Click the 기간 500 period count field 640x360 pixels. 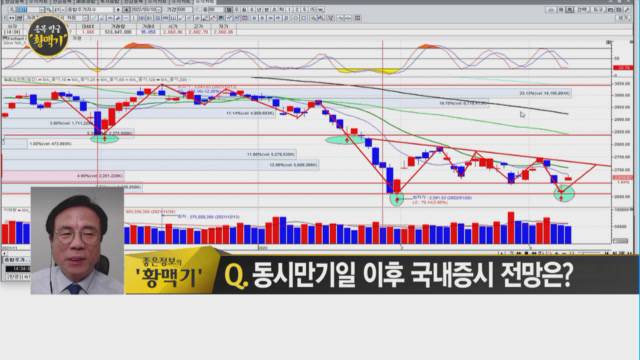coord(184,9)
